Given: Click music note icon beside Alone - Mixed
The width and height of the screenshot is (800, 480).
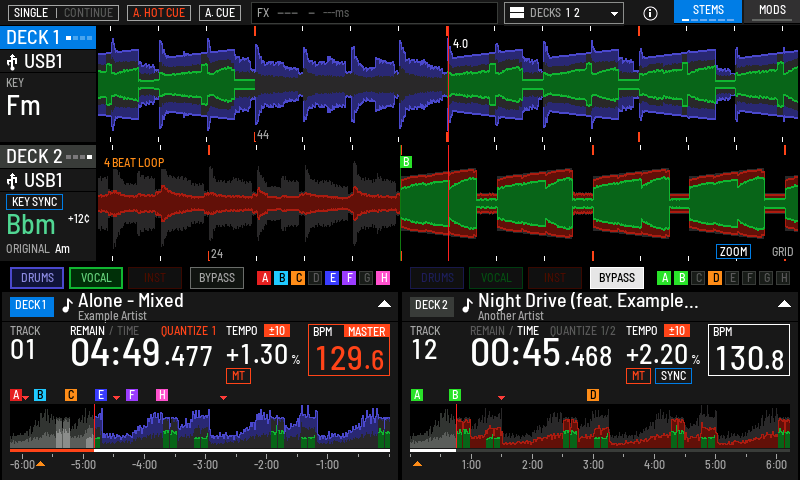Looking at the screenshot, I should click(x=67, y=305).
